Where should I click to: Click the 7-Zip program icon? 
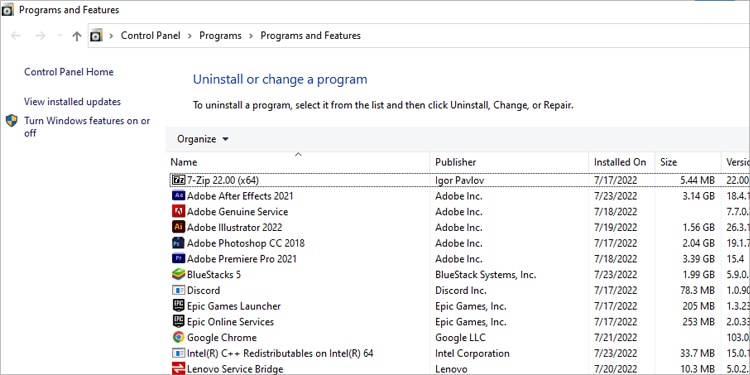178,180
